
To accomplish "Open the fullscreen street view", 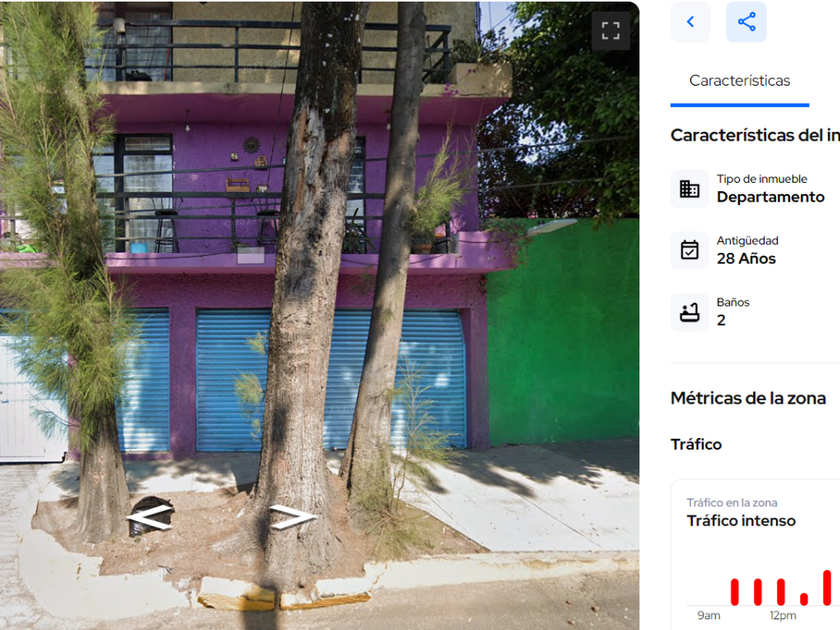I will (x=611, y=31).
